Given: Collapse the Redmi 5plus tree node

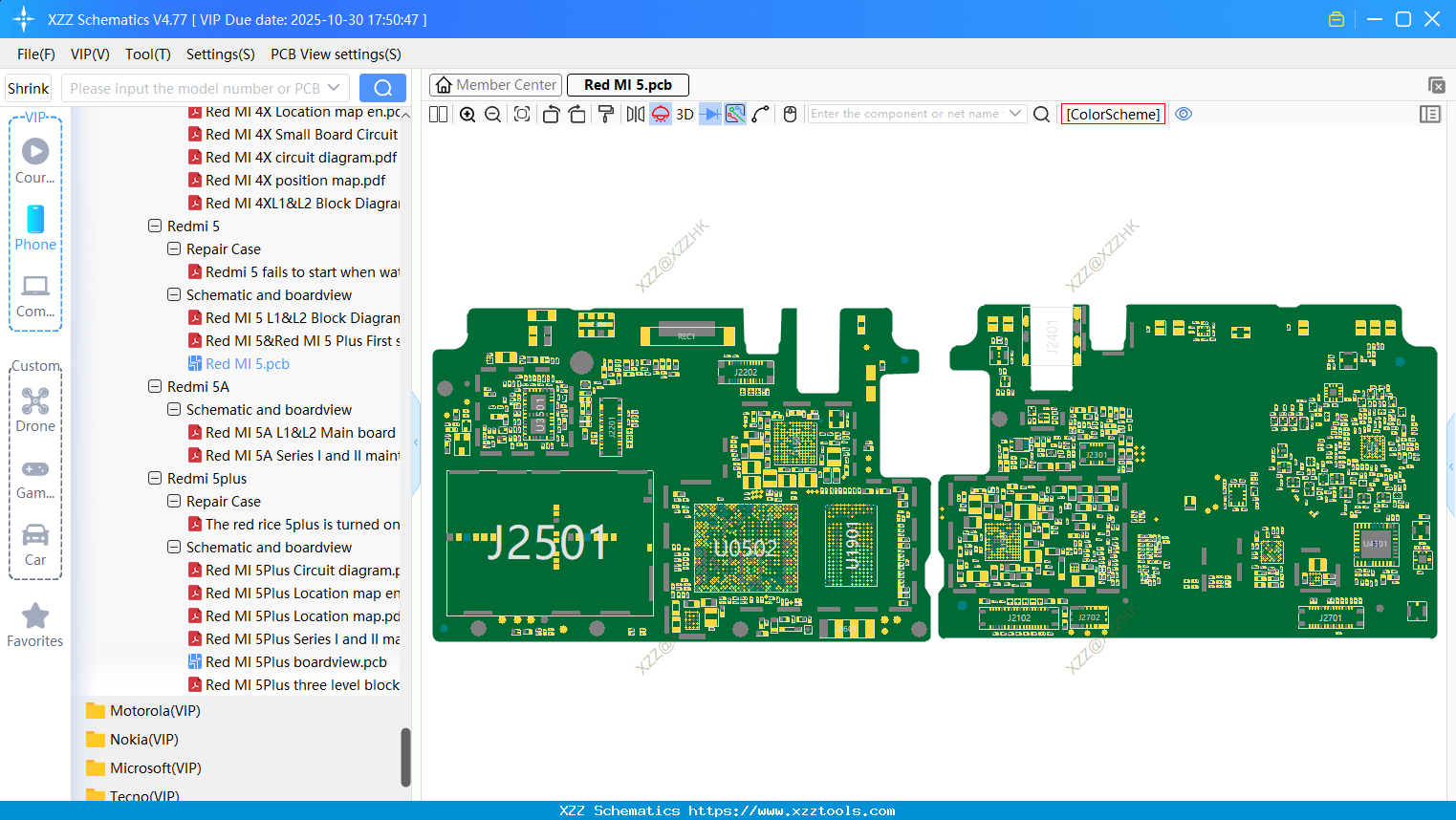Looking at the screenshot, I should pos(155,479).
